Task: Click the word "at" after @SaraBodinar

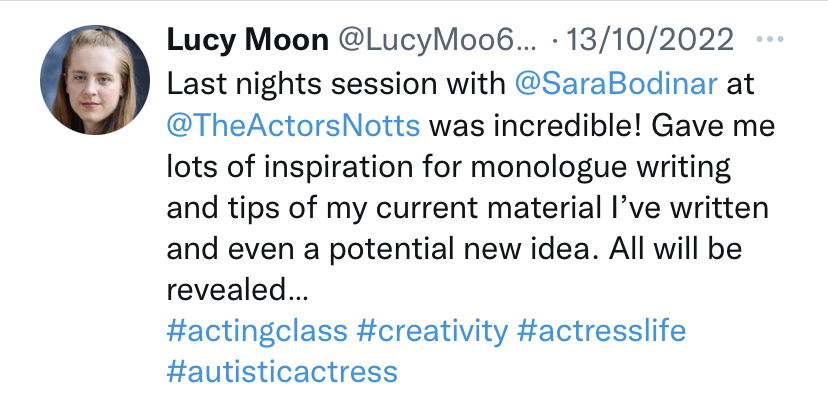Action: [740, 84]
